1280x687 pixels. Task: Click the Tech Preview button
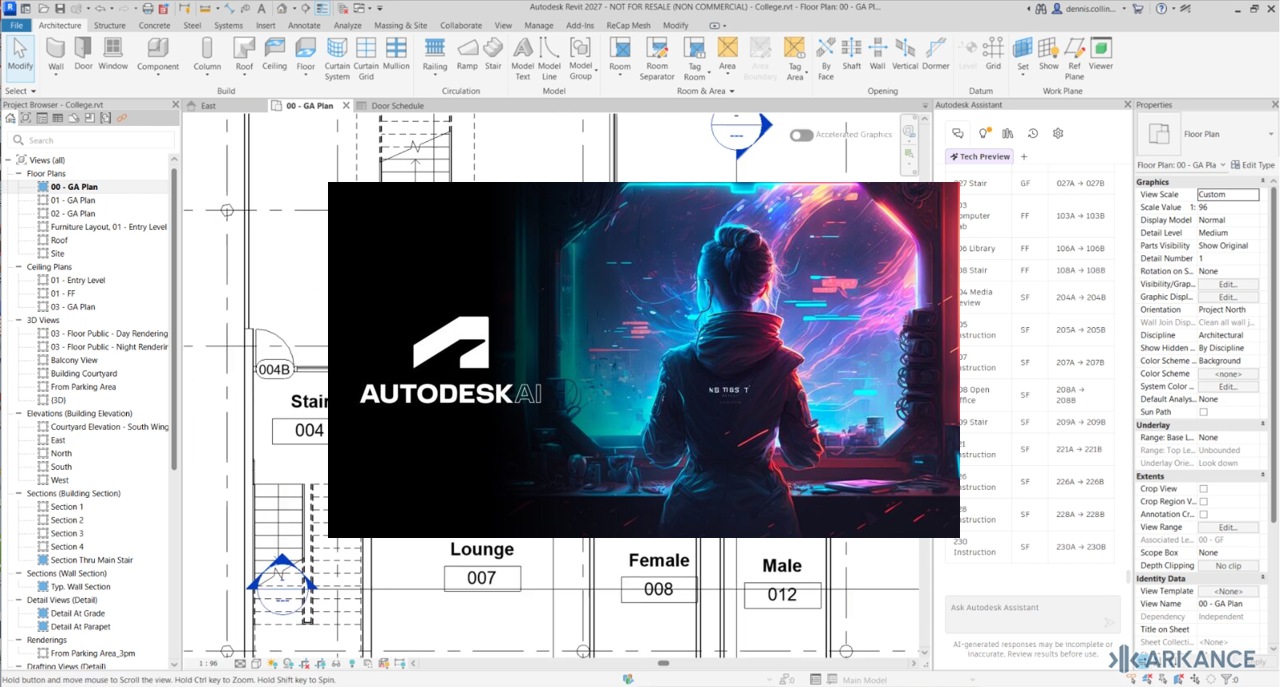tap(980, 156)
